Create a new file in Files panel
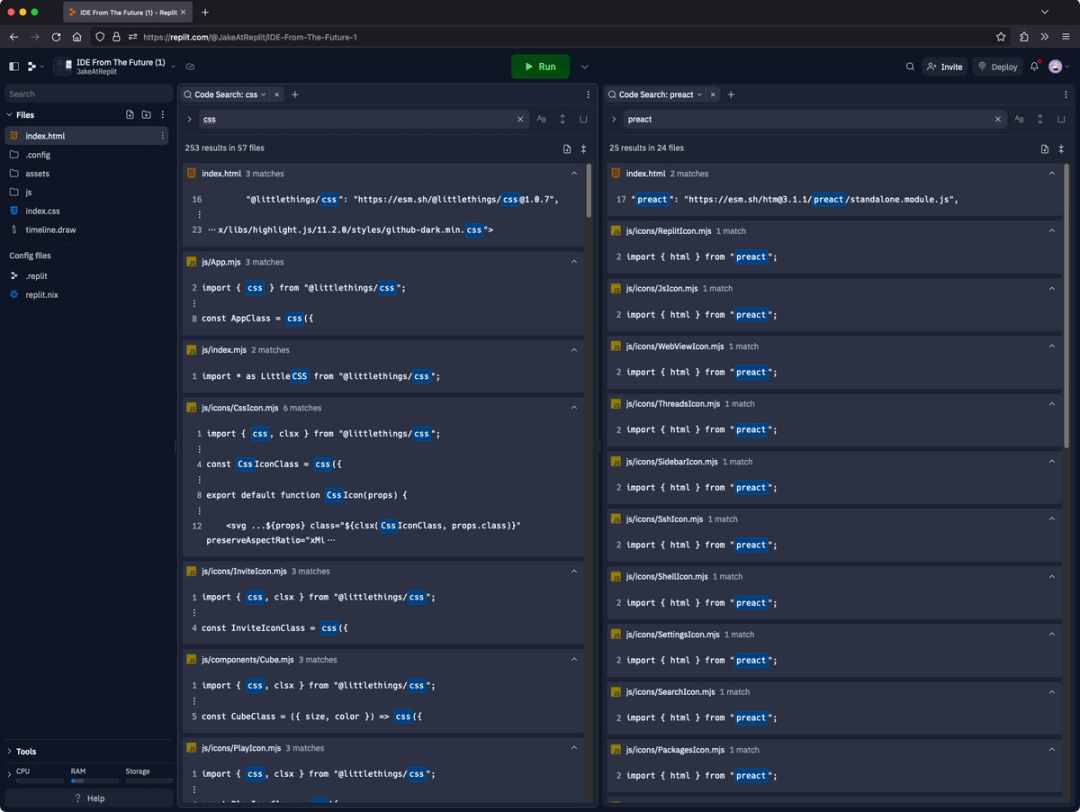This screenshot has height=812, width=1080. [x=128, y=114]
